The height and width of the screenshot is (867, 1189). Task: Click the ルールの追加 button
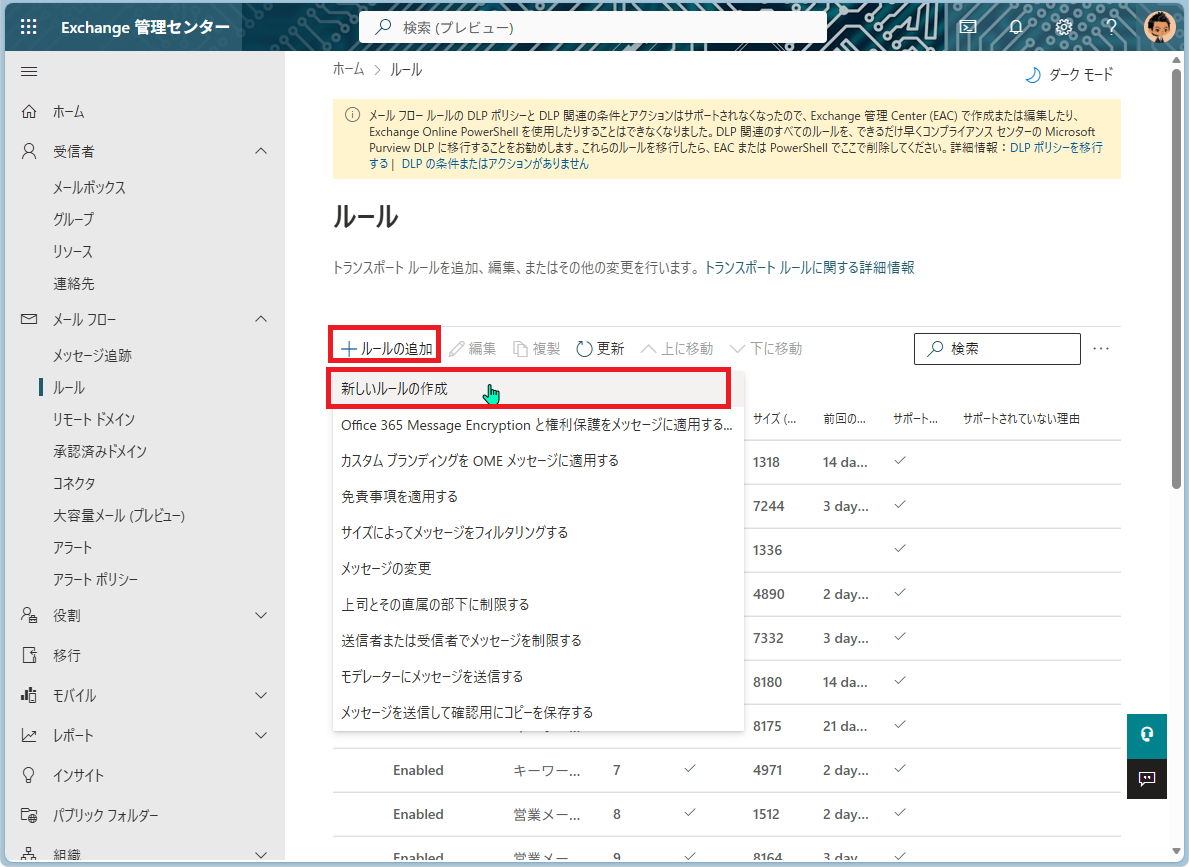tap(386, 349)
